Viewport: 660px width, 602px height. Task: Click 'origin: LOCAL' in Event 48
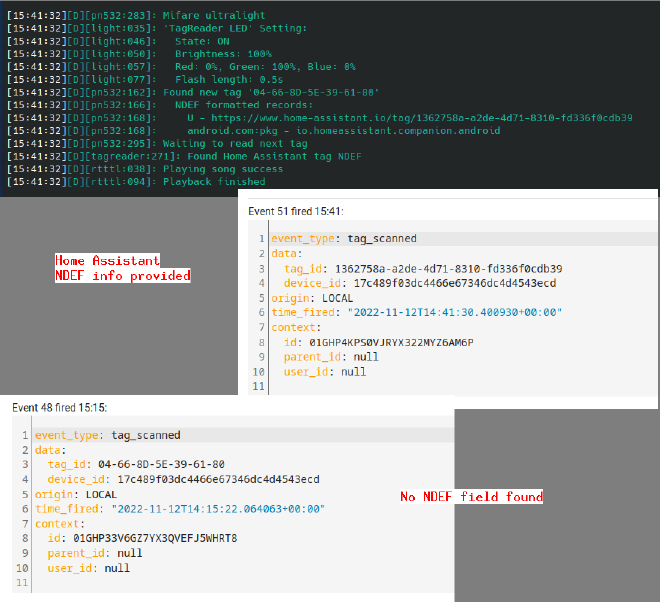(76, 494)
